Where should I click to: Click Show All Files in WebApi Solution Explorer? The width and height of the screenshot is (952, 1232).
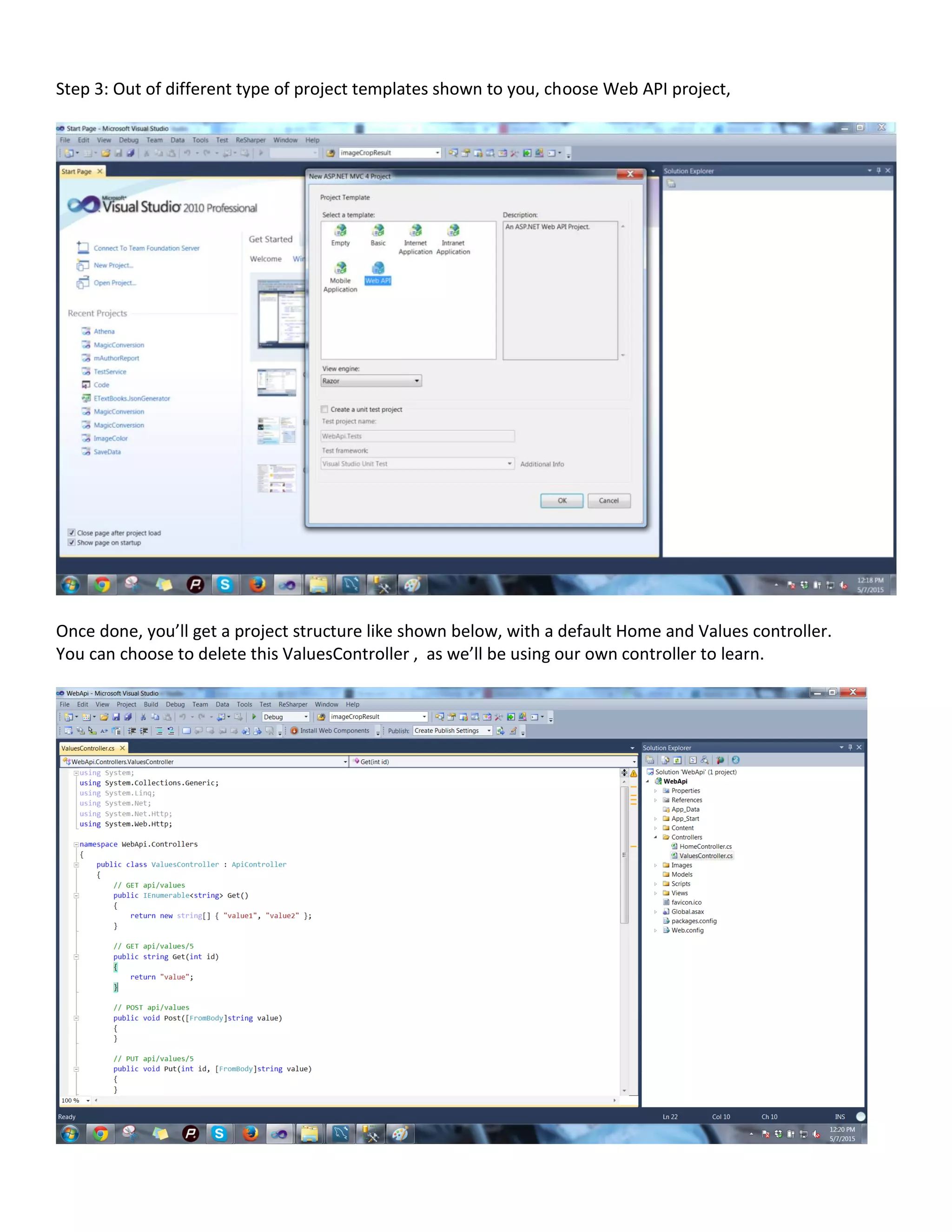666,761
